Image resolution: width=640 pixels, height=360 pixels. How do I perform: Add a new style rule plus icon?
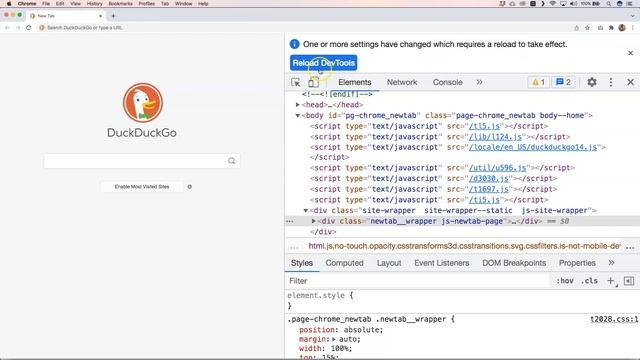coord(611,281)
